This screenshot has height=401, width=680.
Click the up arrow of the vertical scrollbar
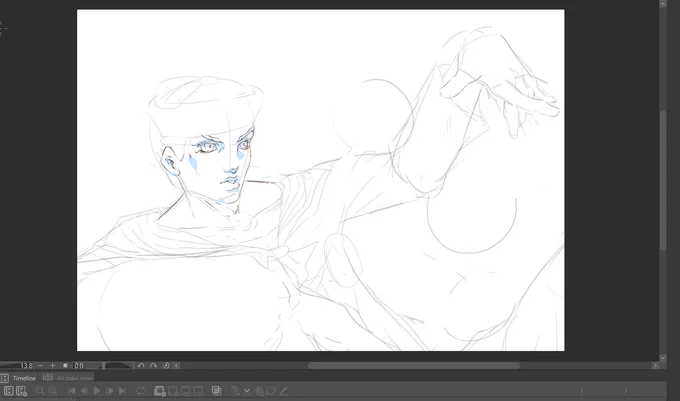pos(663,4)
